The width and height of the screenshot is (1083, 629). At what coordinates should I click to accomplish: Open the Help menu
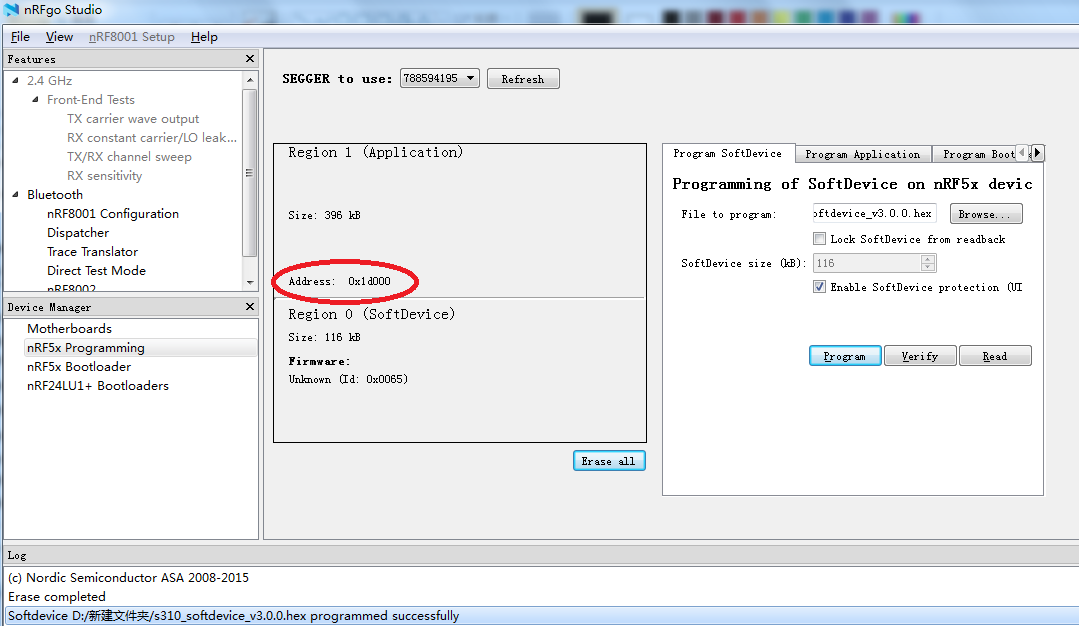point(204,37)
